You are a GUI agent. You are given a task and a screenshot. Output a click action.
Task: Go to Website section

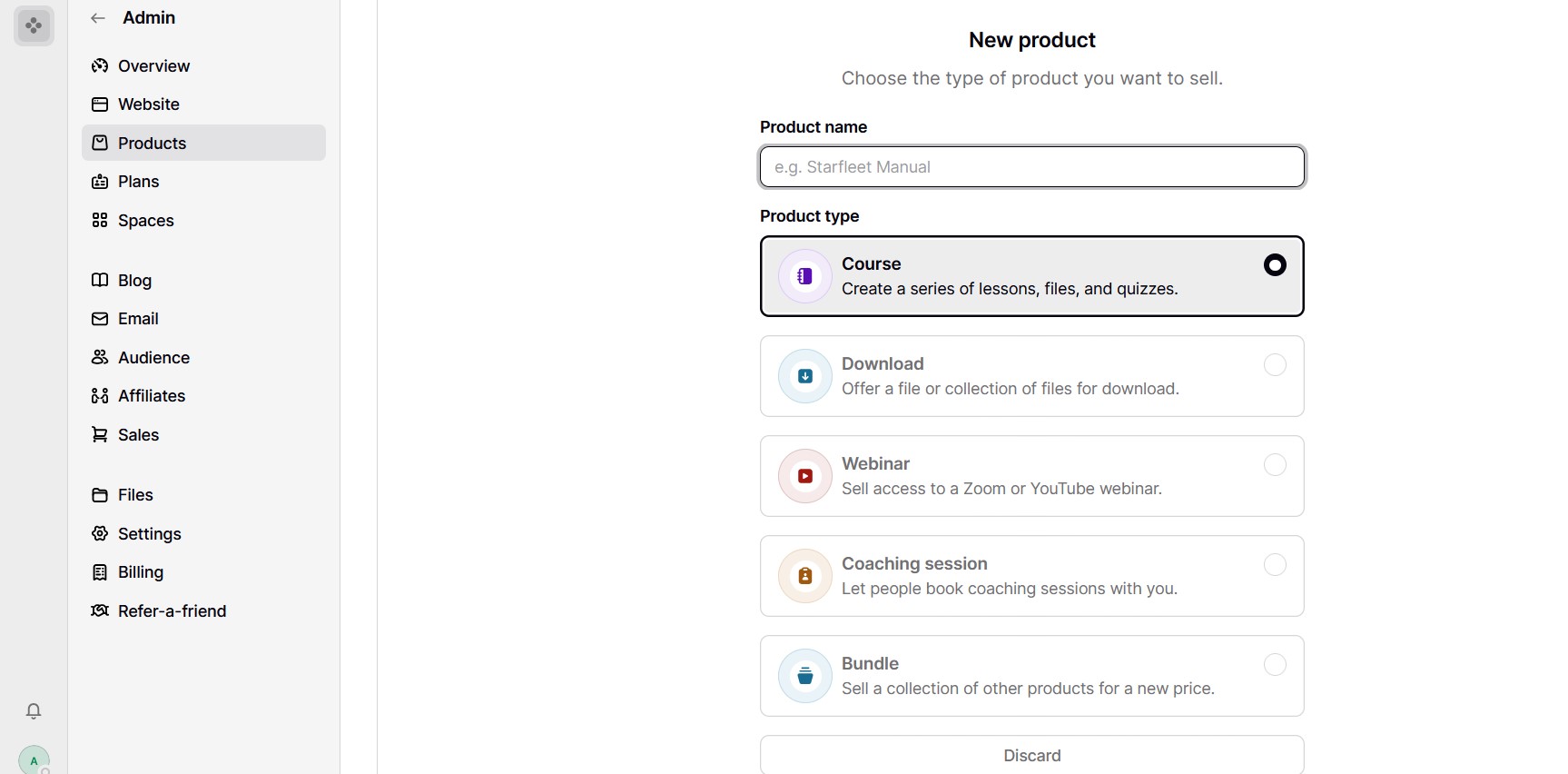pos(203,104)
